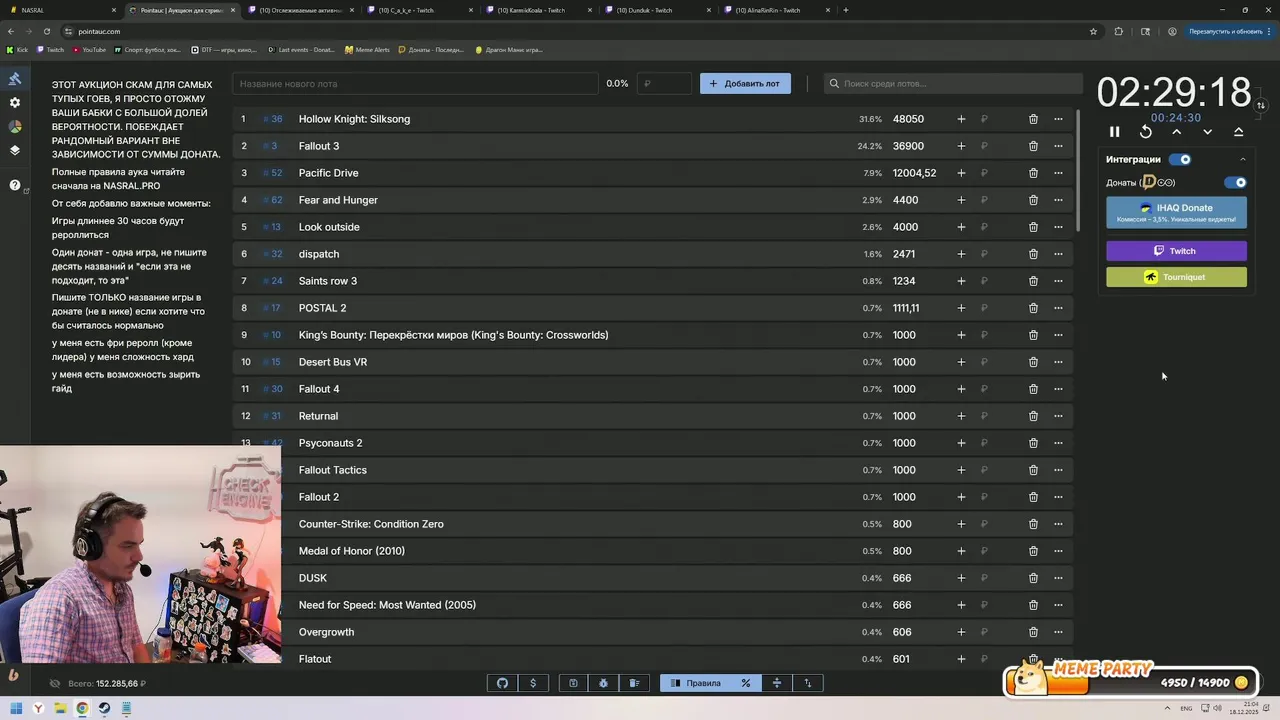Image resolution: width=1280 pixels, height=720 pixels.
Task: Open the layers icon in left sidebar
Action: click(x=15, y=151)
